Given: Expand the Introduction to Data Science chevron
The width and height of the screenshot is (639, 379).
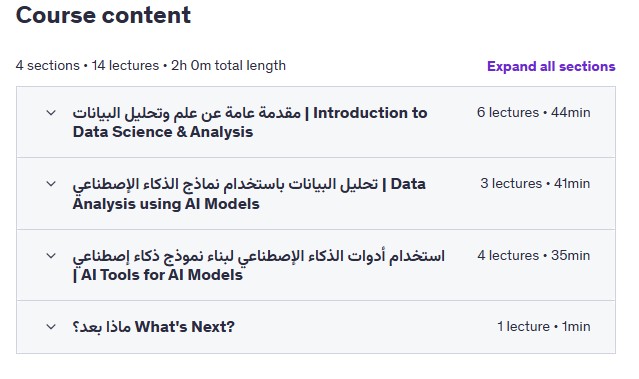Looking at the screenshot, I should [51, 112].
